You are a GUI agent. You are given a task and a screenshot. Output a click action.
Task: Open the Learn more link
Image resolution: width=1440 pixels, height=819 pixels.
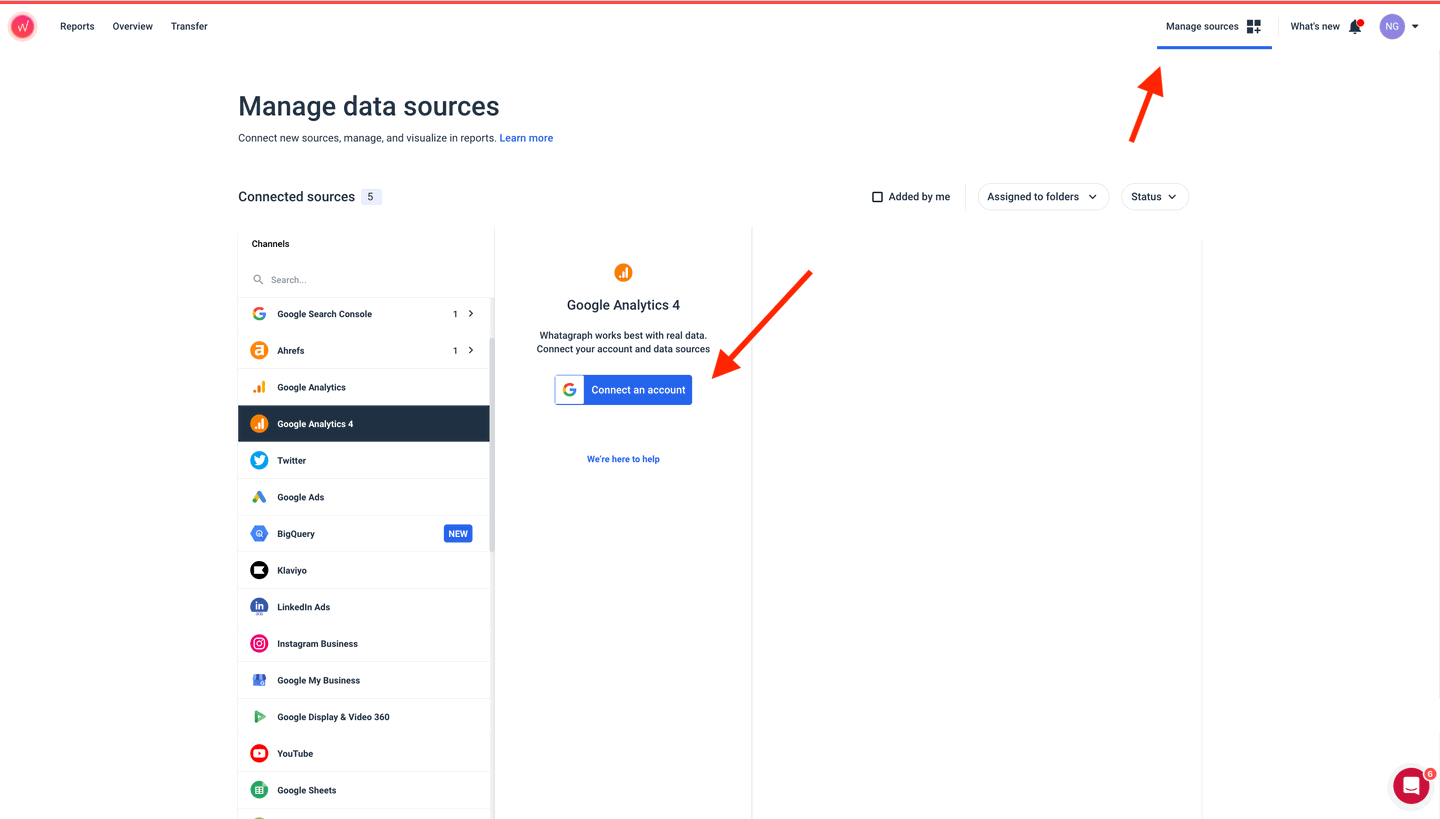tap(526, 138)
